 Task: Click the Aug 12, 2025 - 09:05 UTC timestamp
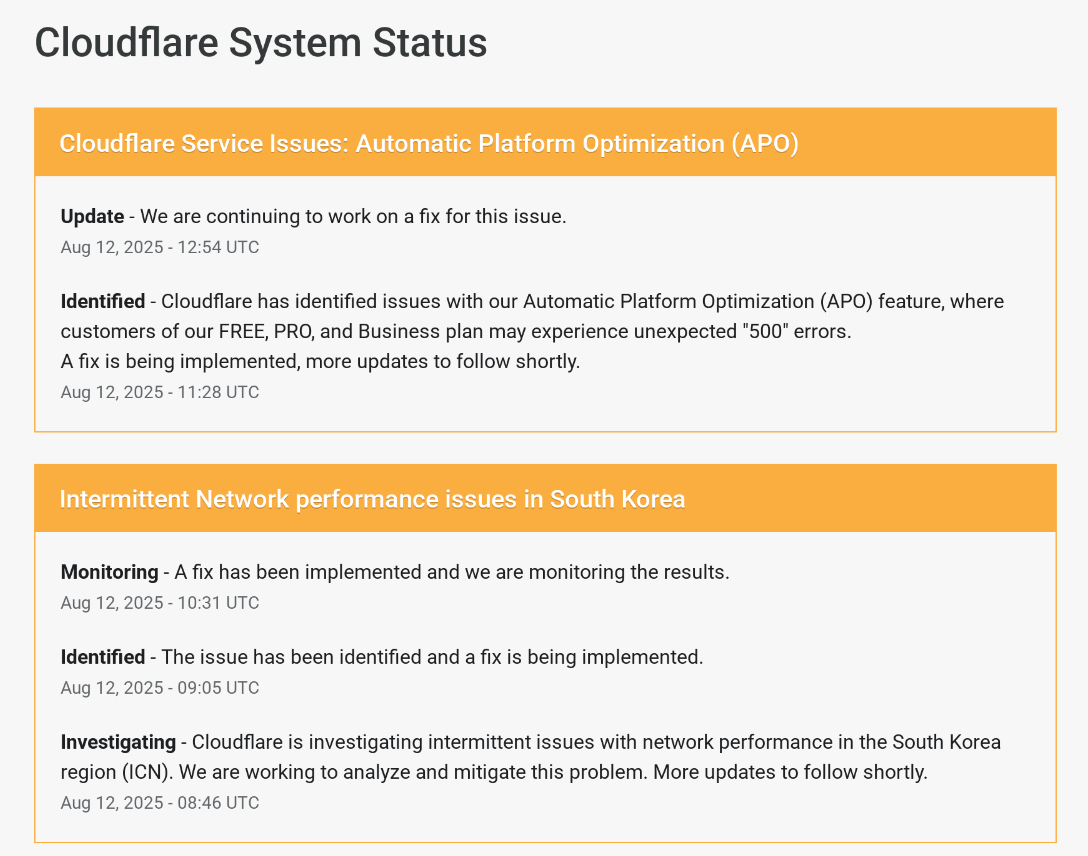click(160, 688)
